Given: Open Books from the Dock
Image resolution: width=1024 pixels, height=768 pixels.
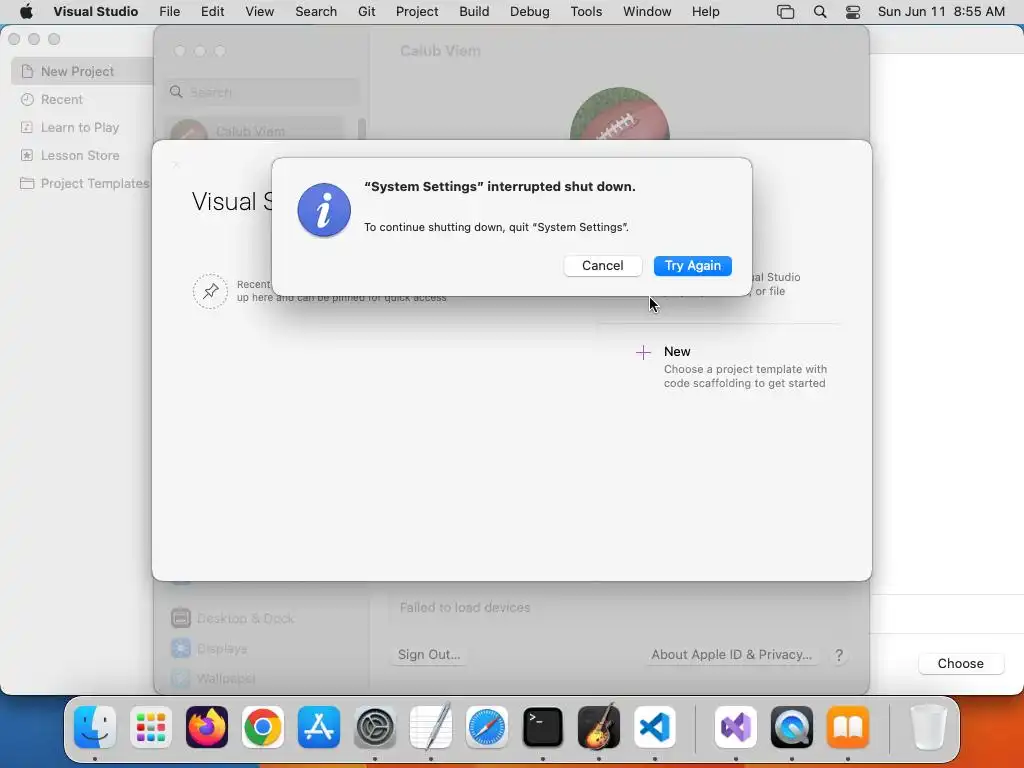Looking at the screenshot, I should click(x=848, y=727).
